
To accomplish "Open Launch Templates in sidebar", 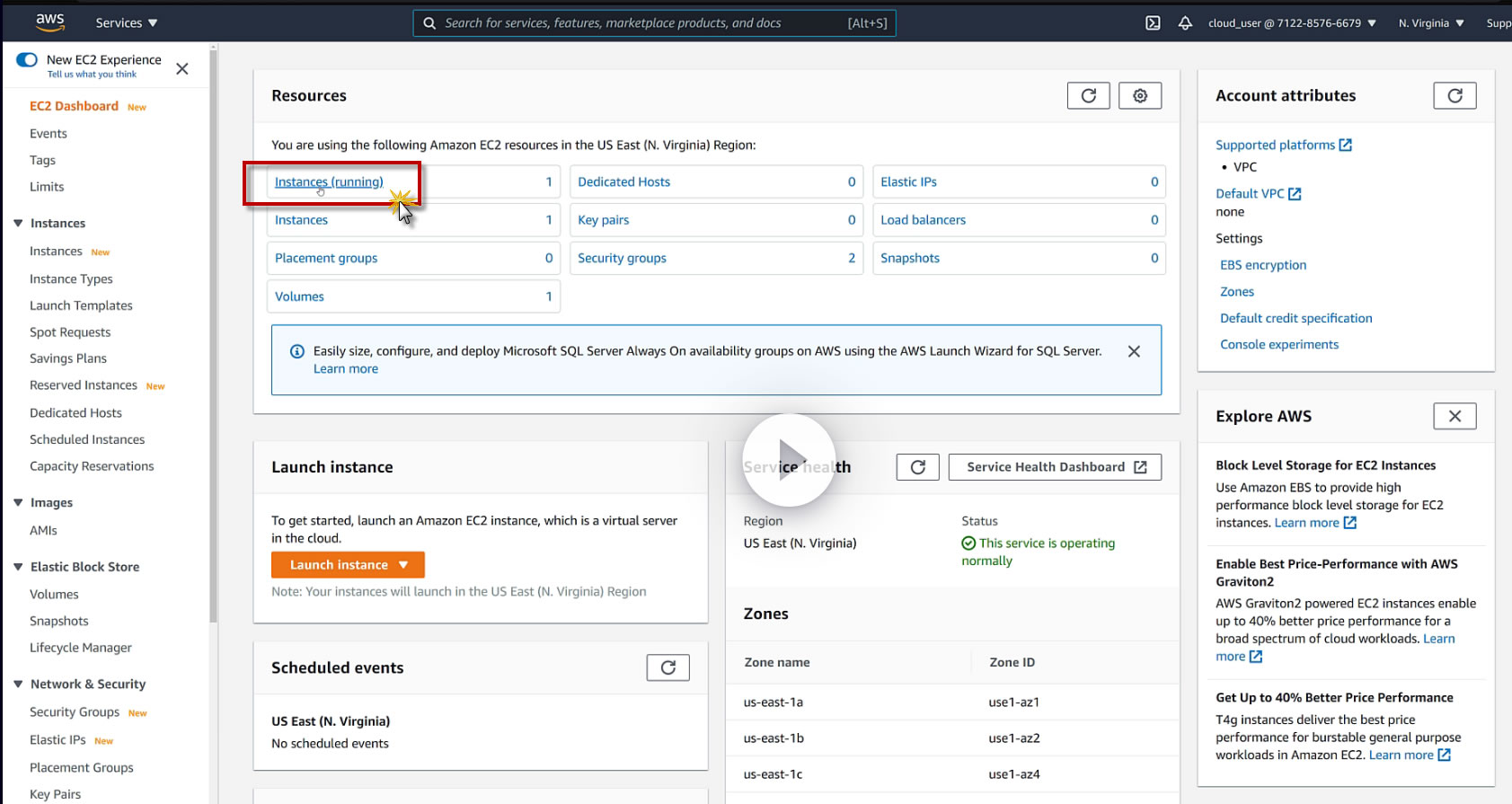I will (81, 305).
